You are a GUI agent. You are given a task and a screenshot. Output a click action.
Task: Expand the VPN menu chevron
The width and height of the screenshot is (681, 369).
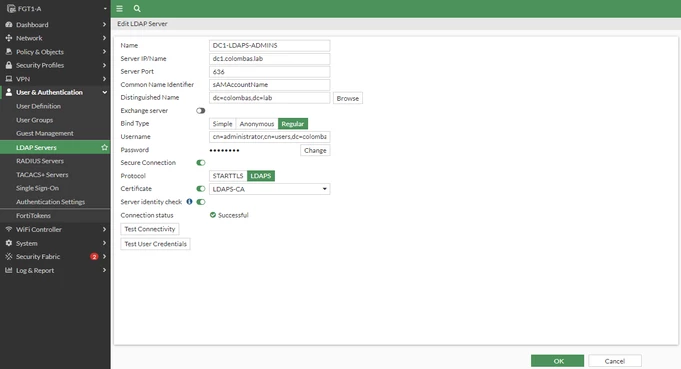point(104,79)
